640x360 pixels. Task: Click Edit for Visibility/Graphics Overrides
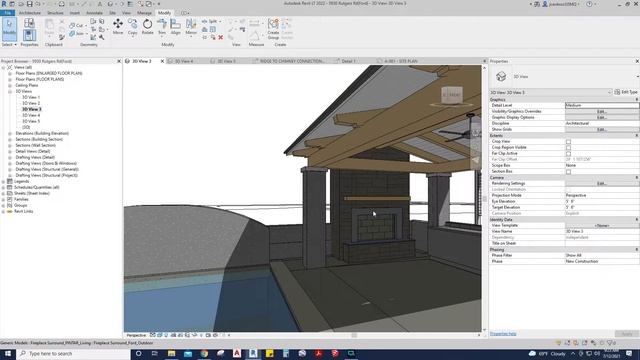coord(602,111)
